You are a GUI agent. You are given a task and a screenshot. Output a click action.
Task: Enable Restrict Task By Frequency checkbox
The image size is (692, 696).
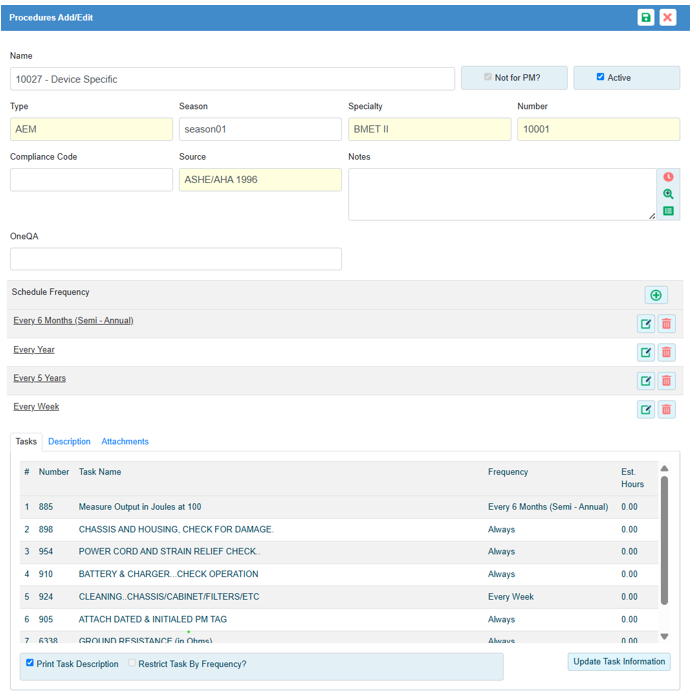(132, 663)
